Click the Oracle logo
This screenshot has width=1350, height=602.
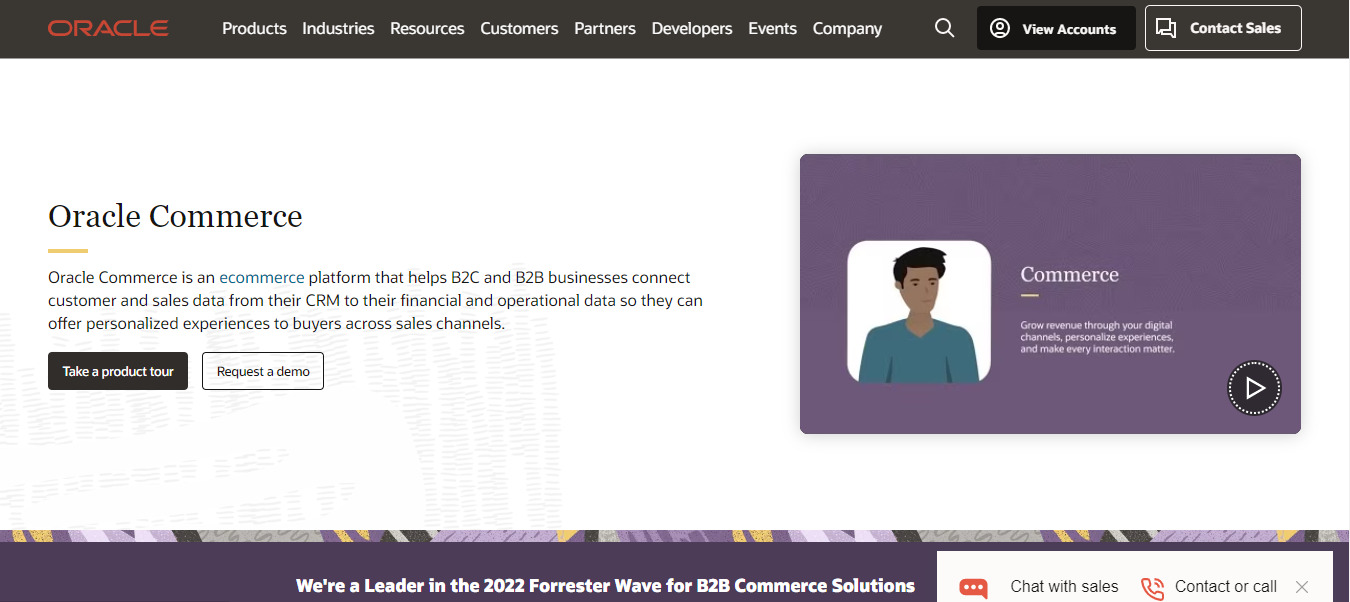tap(108, 28)
